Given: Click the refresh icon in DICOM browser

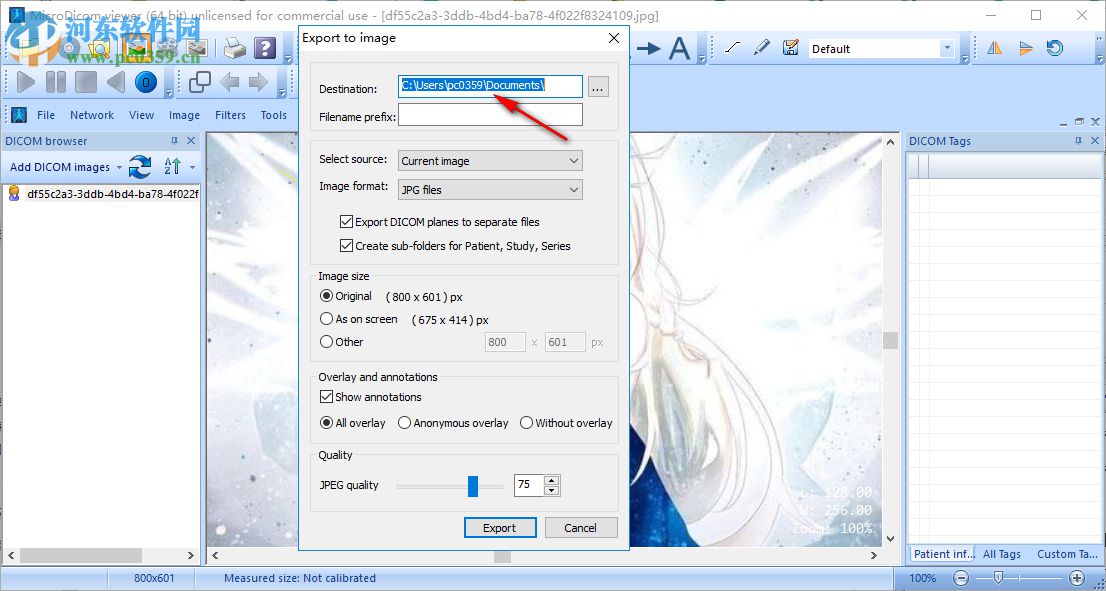Looking at the screenshot, I should pyautogui.click(x=140, y=166).
